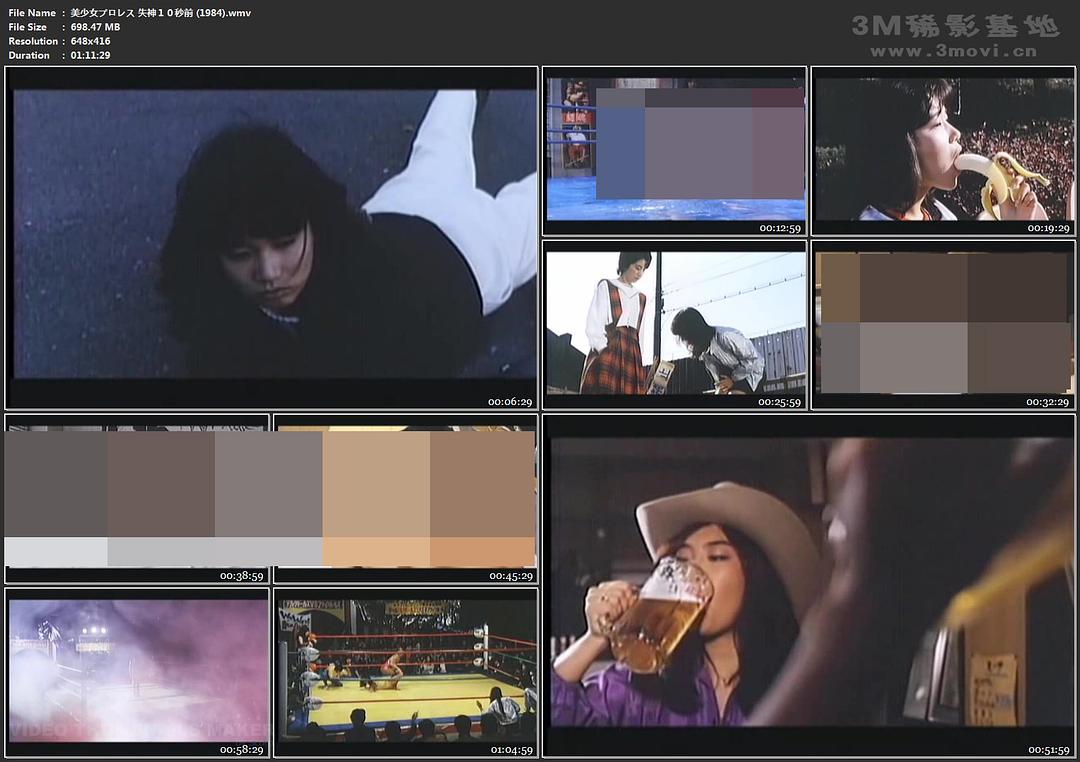Select the 648x416 resolution value

90,41
